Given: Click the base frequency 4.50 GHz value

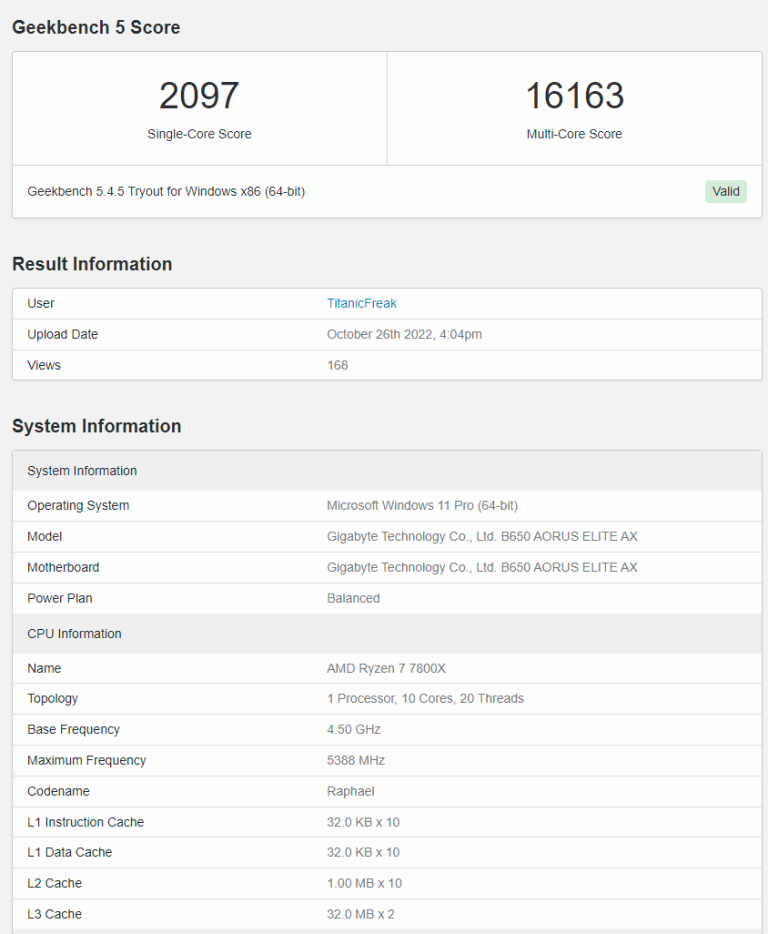Looking at the screenshot, I should 353,729.
